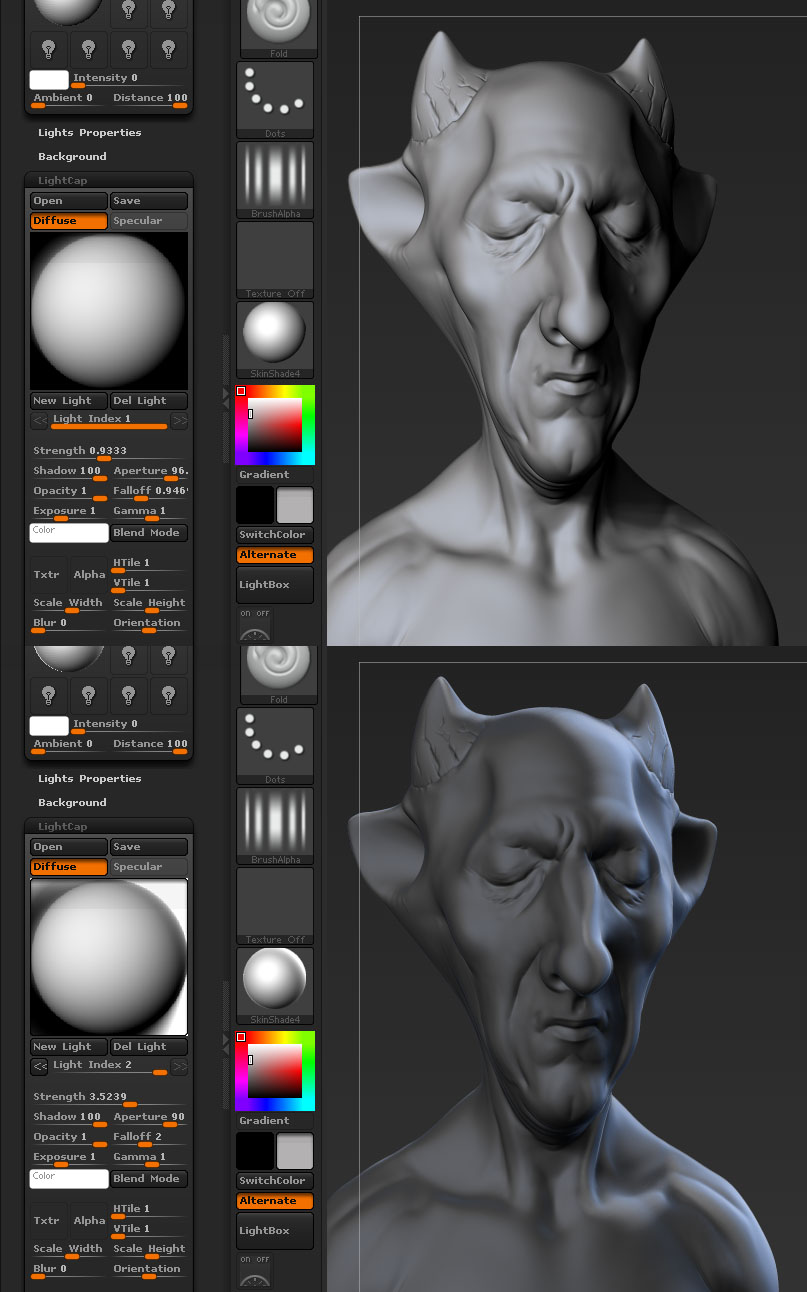This screenshot has width=807, height=1292.
Task: Expand Lights Properties in upper screenshot
Action: (90, 132)
